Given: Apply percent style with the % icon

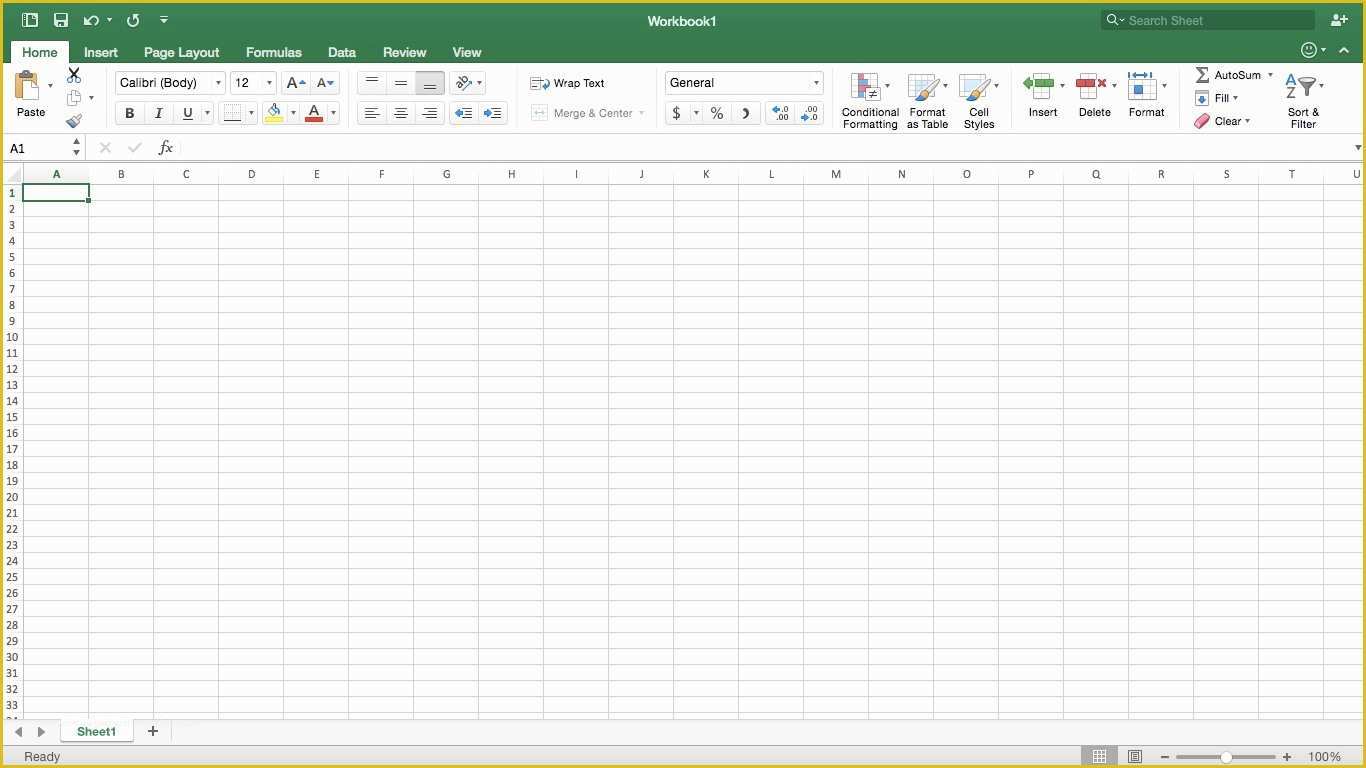Looking at the screenshot, I should pos(717,113).
